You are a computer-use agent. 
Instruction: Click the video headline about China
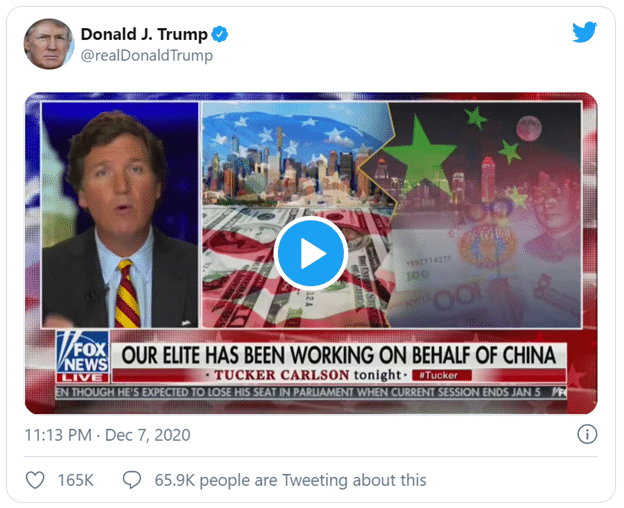339,355
